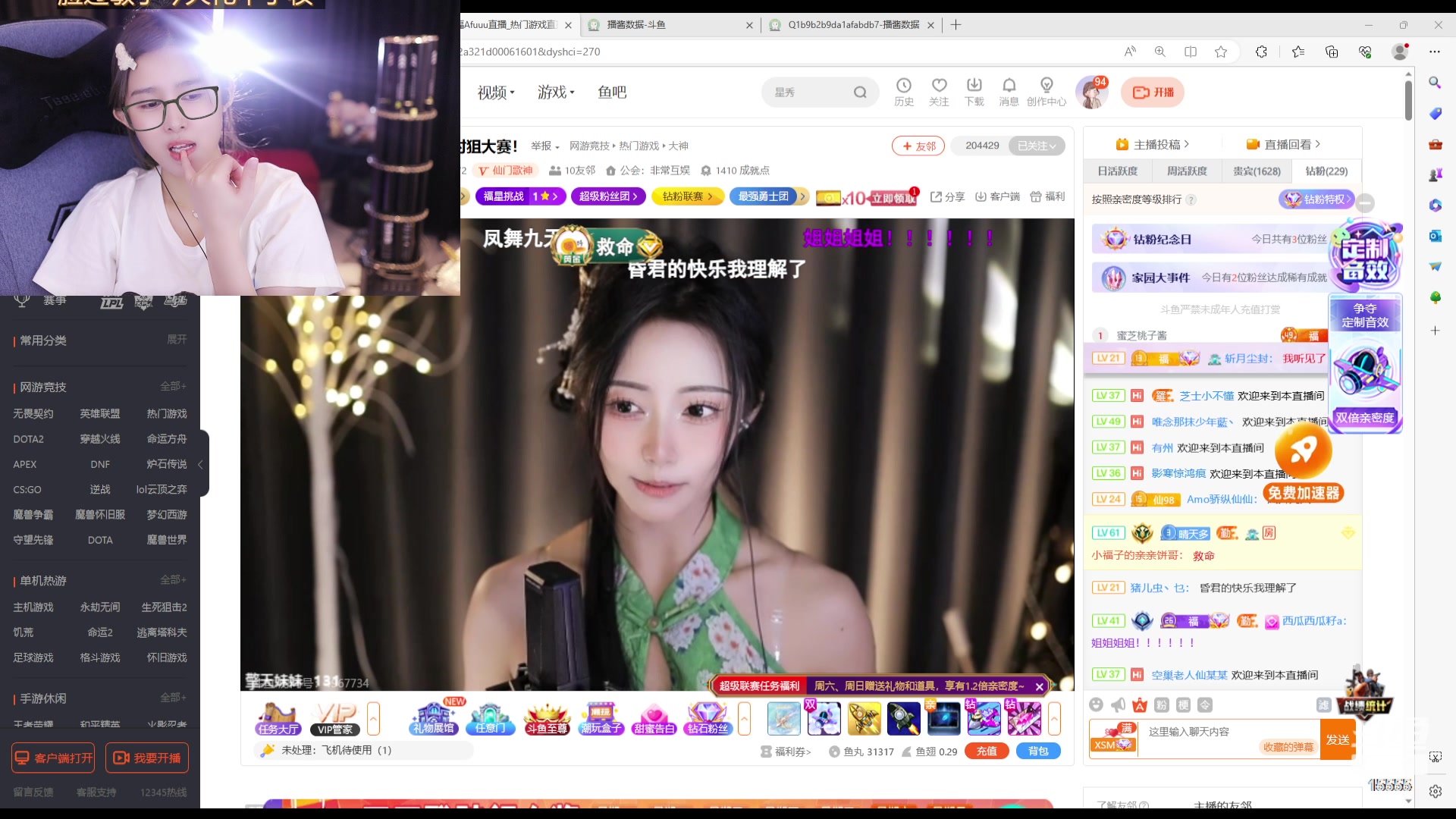Expand the 视频 dropdown menu
This screenshot has height=819, width=1456.
click(496, 93)
